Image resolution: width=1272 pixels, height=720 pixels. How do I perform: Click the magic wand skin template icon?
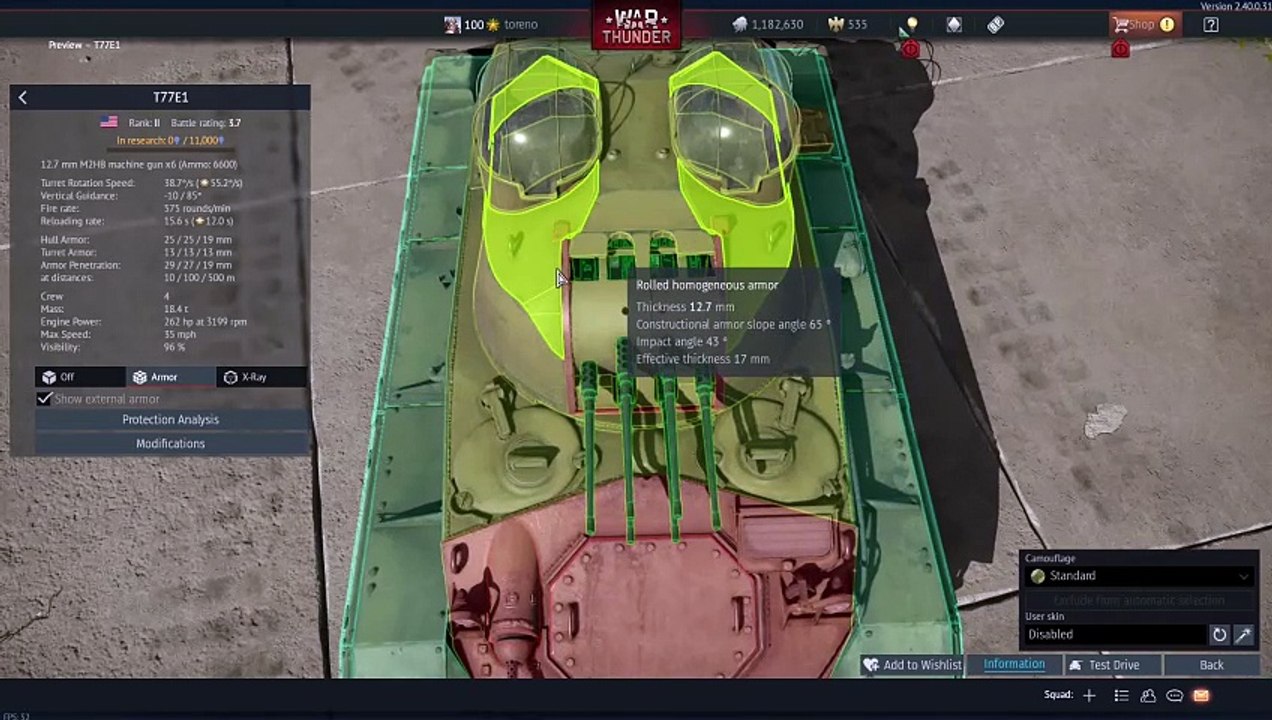(x=1243, y=634)
